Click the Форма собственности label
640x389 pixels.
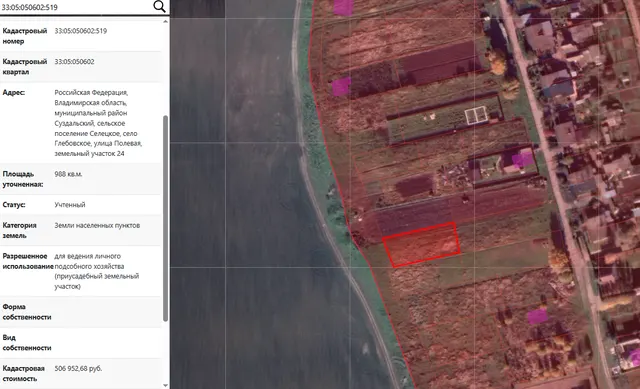pyautogui.click(x=27, y=312)
